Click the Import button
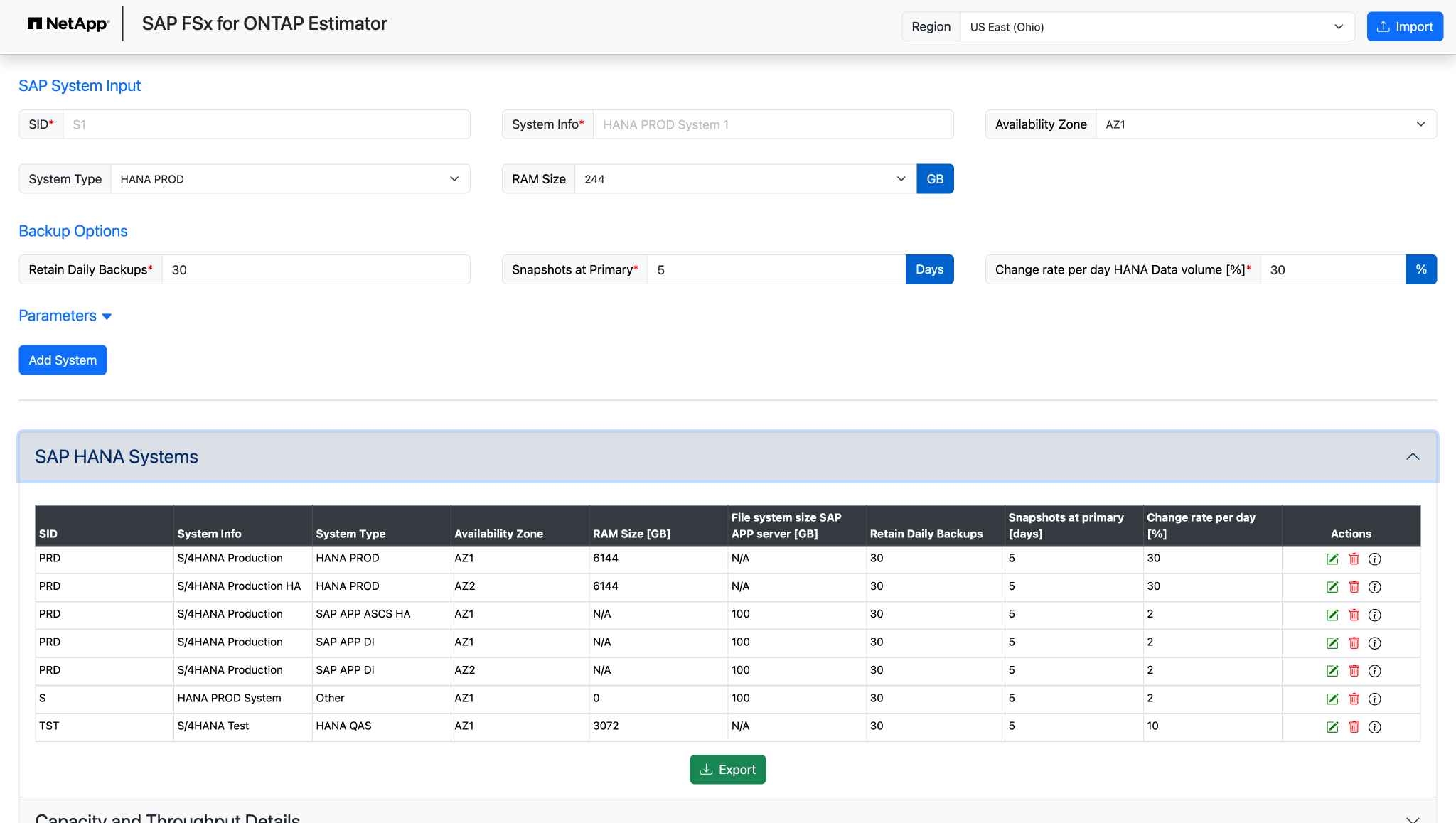The height and width of the screenshot is (823, 1456). pyautogui.click(x=1405, y=27)
